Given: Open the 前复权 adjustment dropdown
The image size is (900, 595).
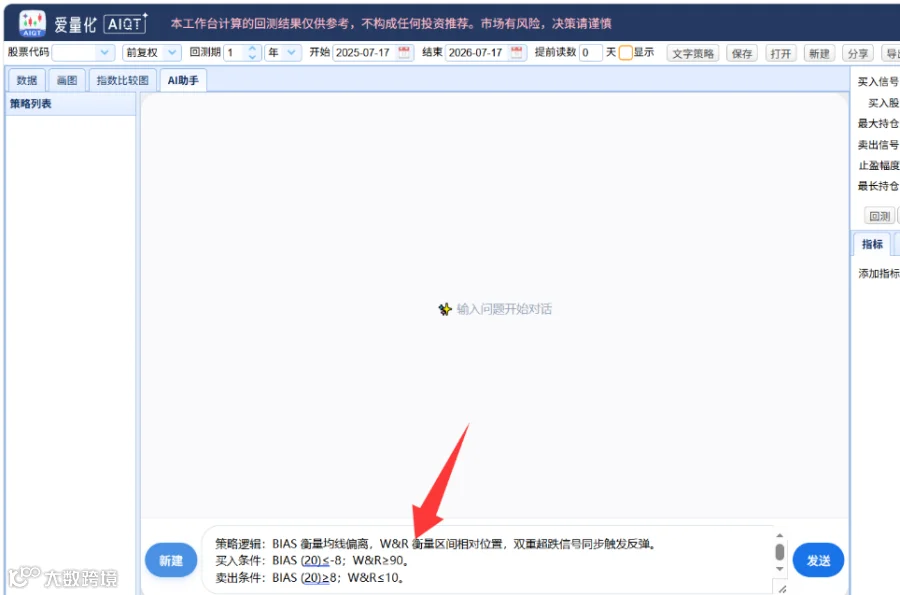Looking at the screenshot, I should click(x=152, y=52).
